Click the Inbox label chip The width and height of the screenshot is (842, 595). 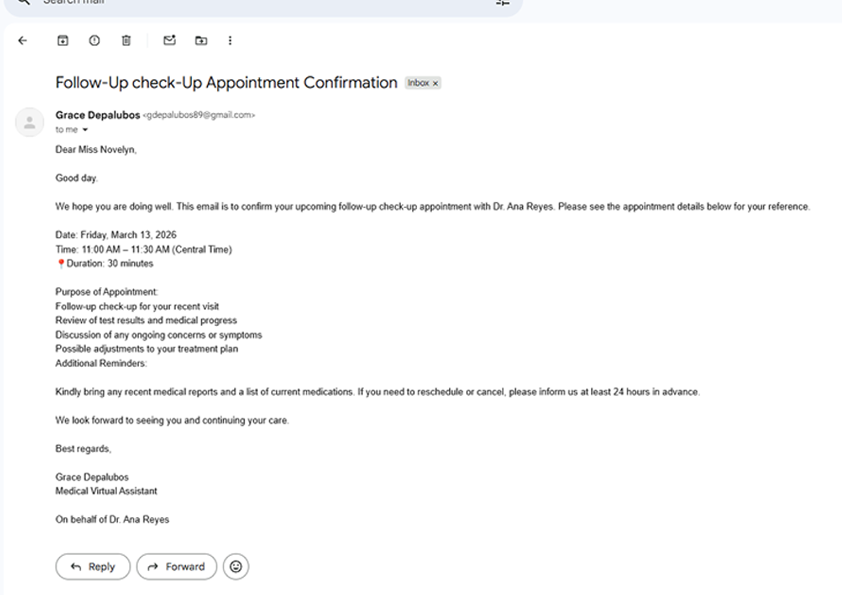click(418, 83)
